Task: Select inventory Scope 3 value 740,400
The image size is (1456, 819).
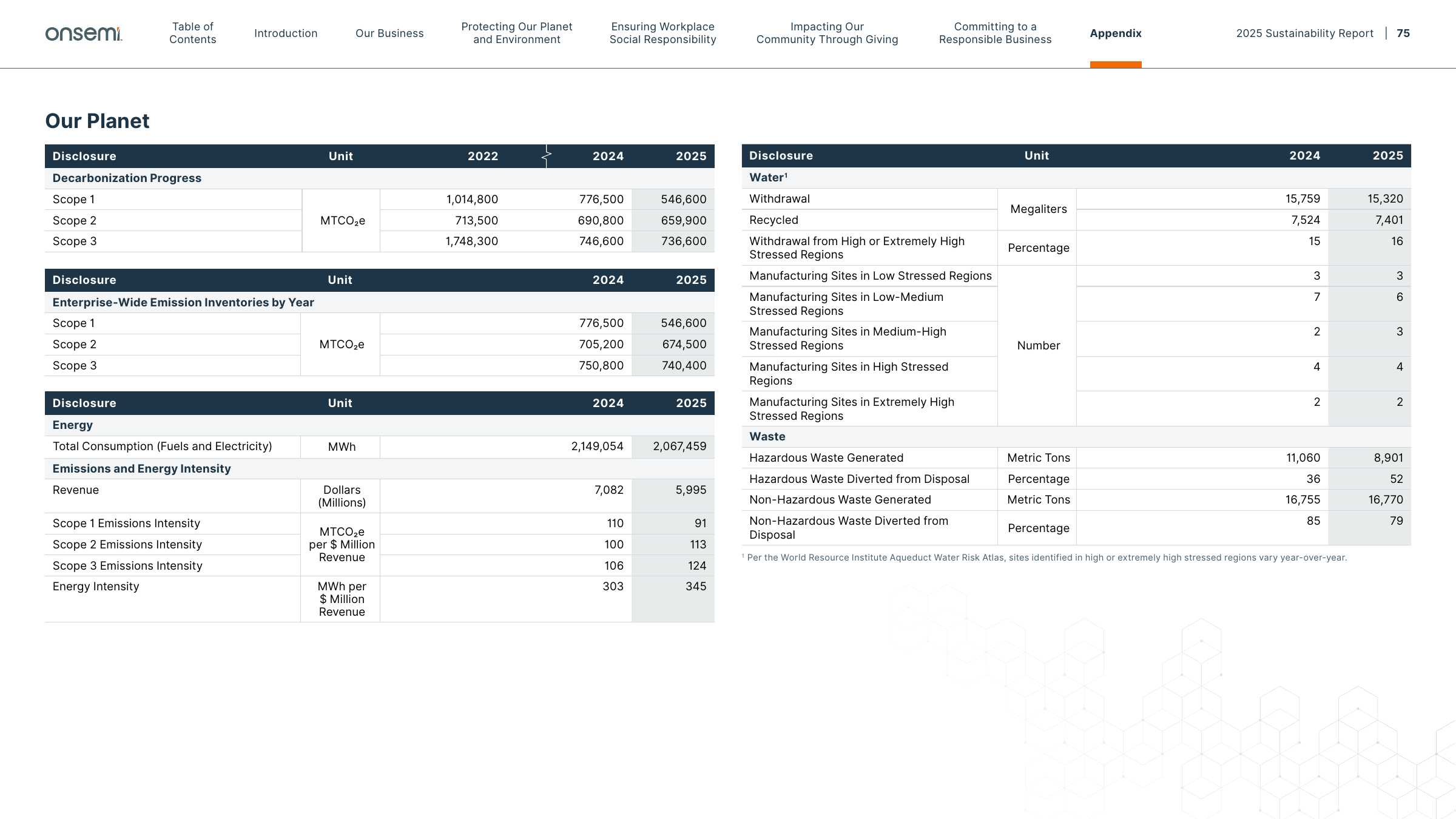Action: [684, 366]
